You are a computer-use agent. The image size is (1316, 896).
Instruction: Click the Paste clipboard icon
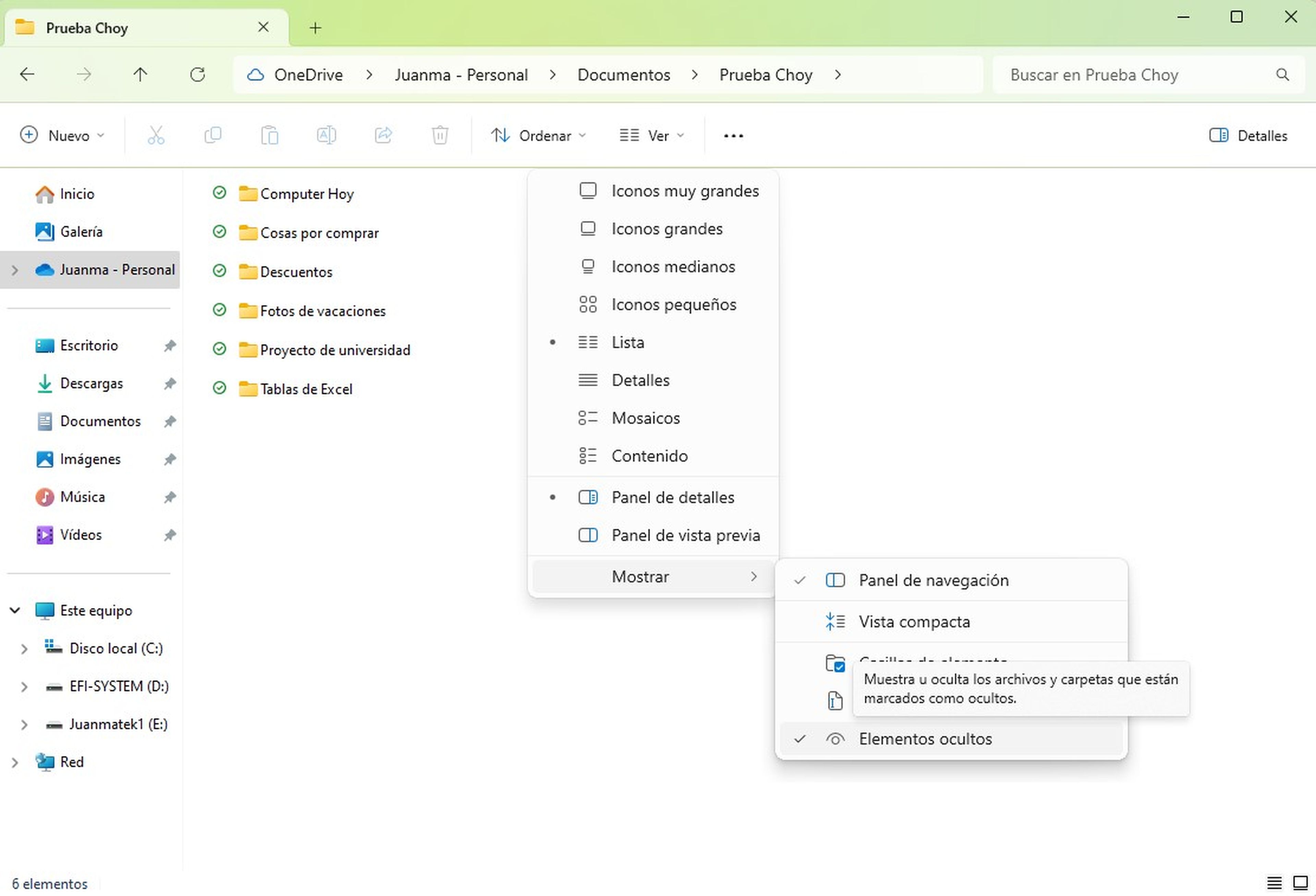pos(270,135)
